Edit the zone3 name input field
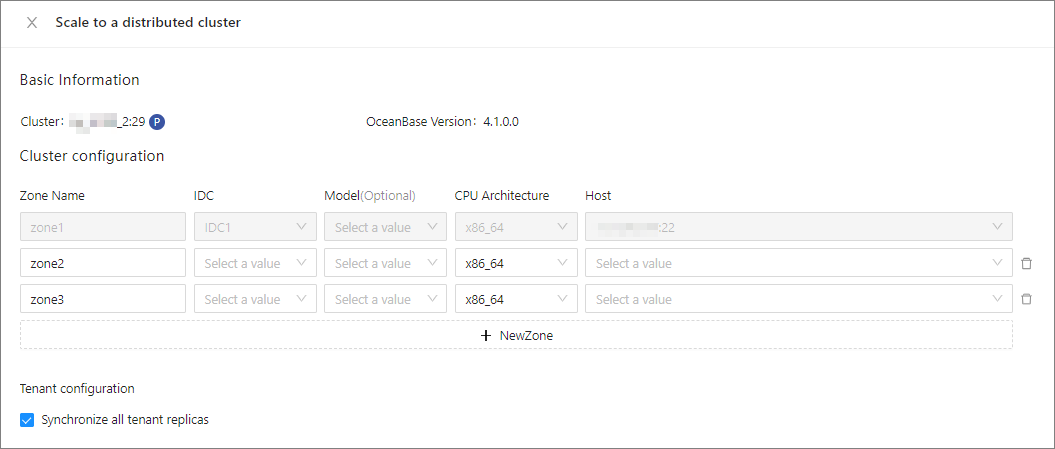 click(103, 299)
